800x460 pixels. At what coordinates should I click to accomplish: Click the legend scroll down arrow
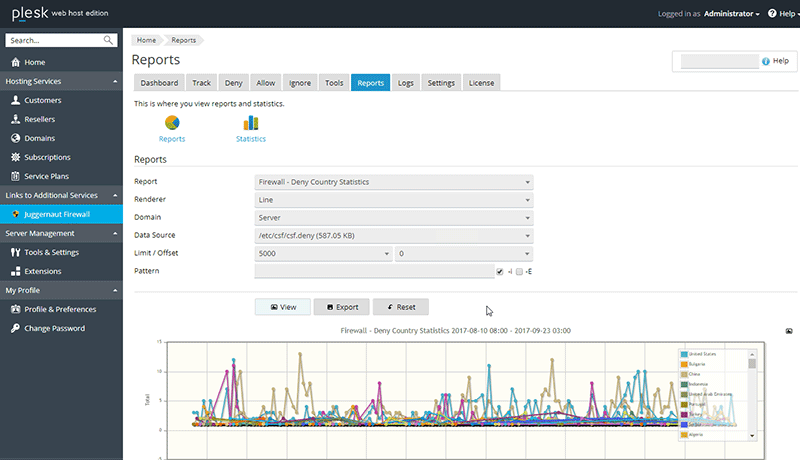point(752,436)
